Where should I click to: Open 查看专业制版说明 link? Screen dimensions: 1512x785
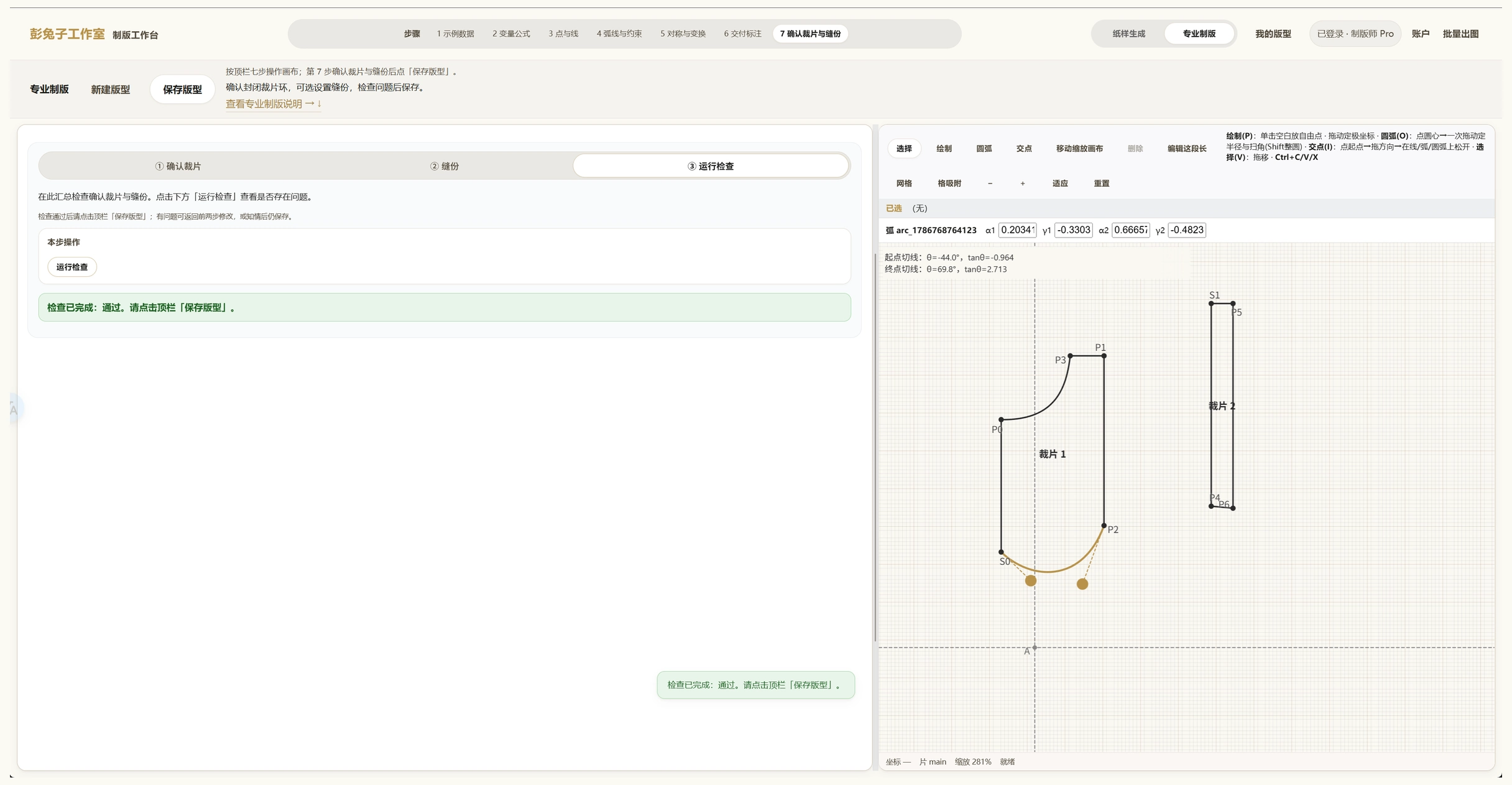273,104
